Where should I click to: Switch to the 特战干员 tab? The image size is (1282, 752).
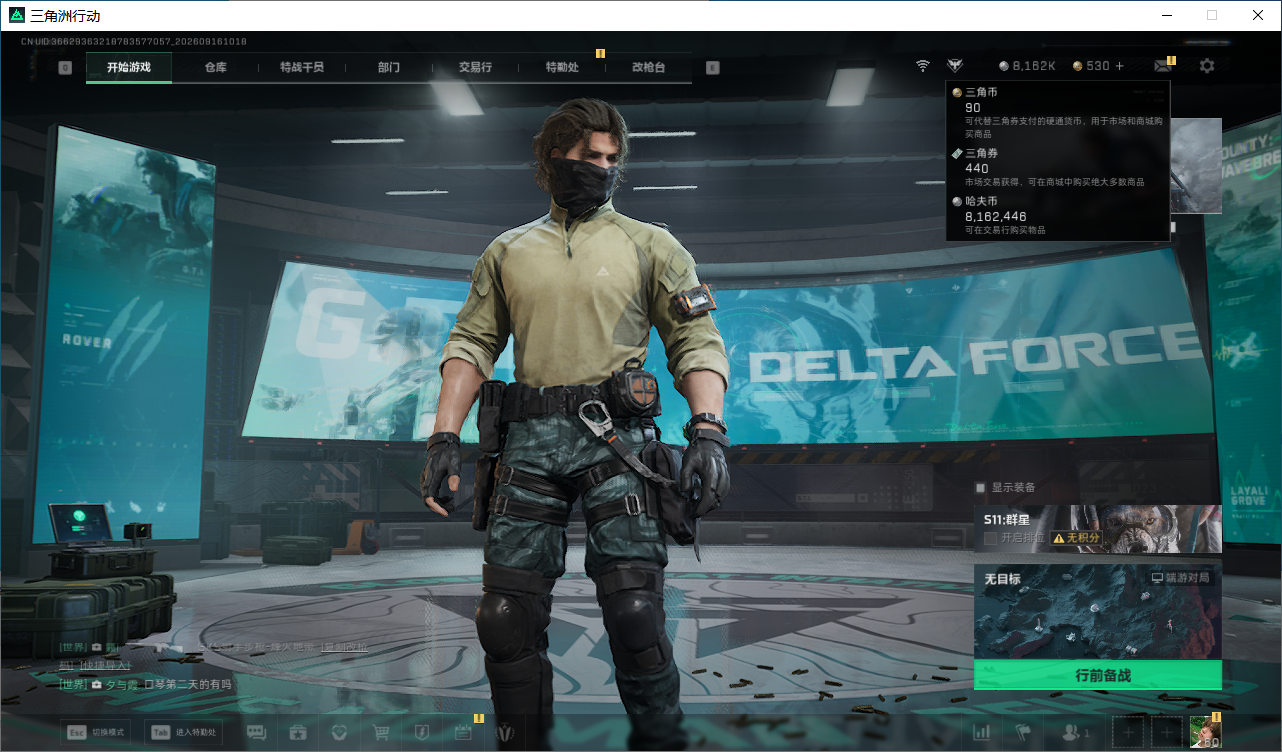[x=302, y=68]
